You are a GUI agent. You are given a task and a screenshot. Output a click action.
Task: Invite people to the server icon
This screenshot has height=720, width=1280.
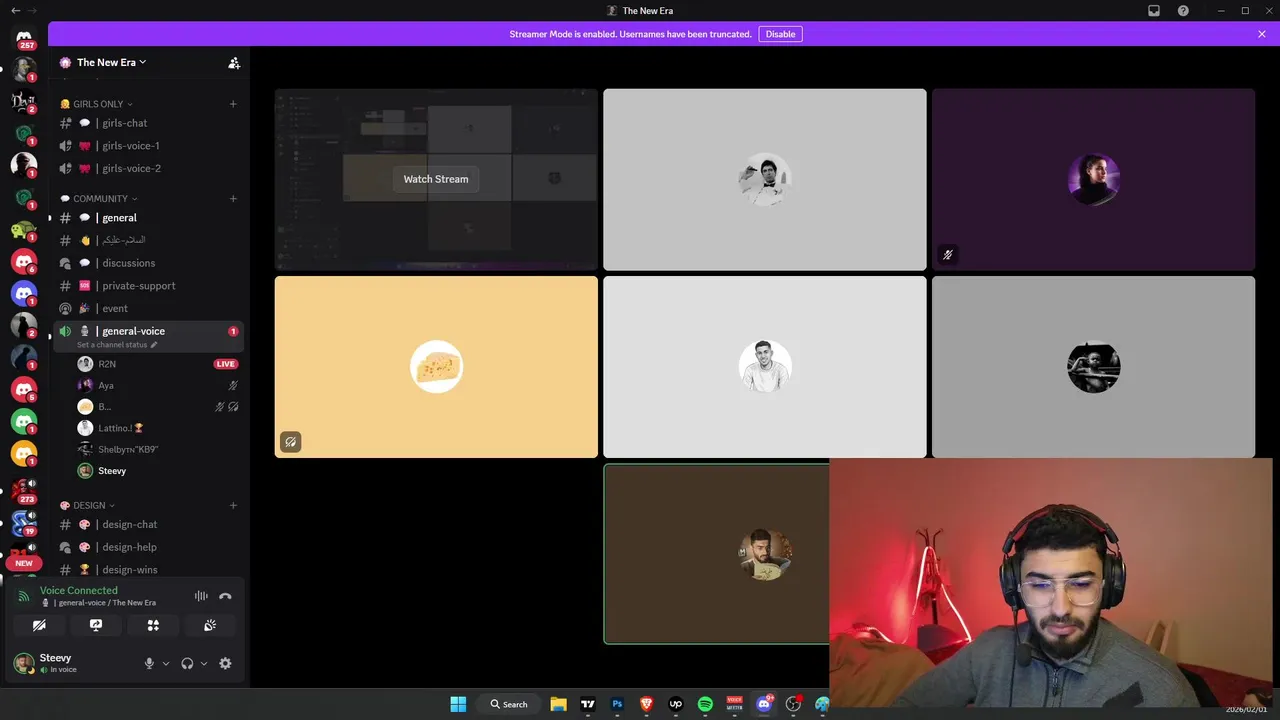234,62
